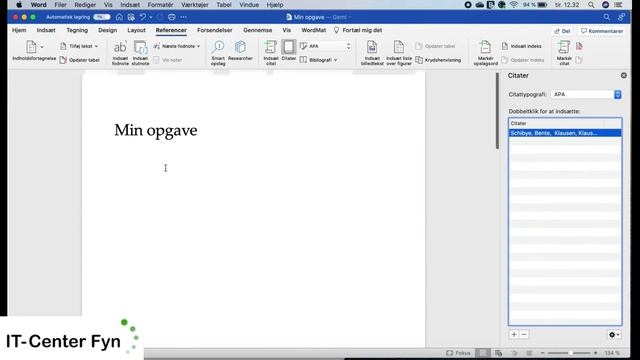Click the home icon in title bar
The height and width of the screenshot is (360, 640).
tap(119, 17)
